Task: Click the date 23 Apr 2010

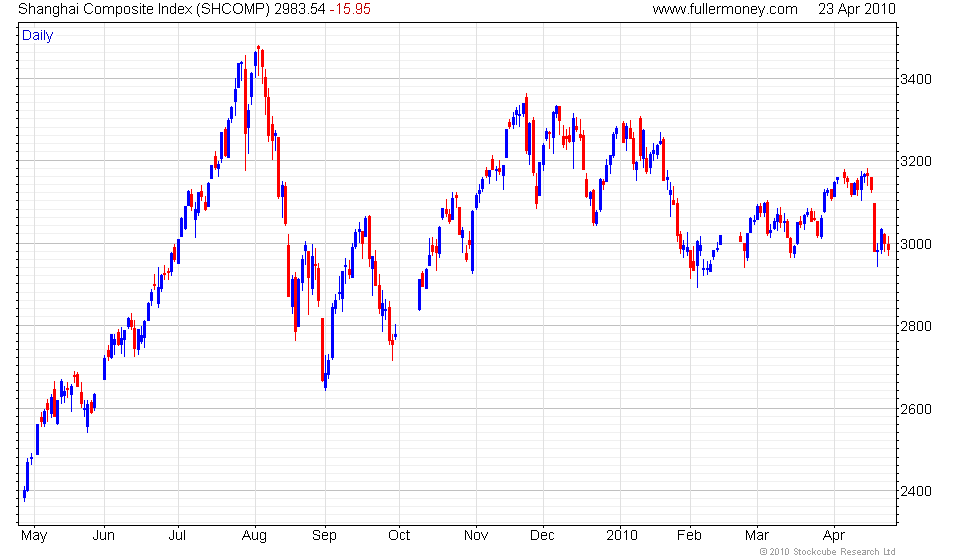Action: click(857, 9)
